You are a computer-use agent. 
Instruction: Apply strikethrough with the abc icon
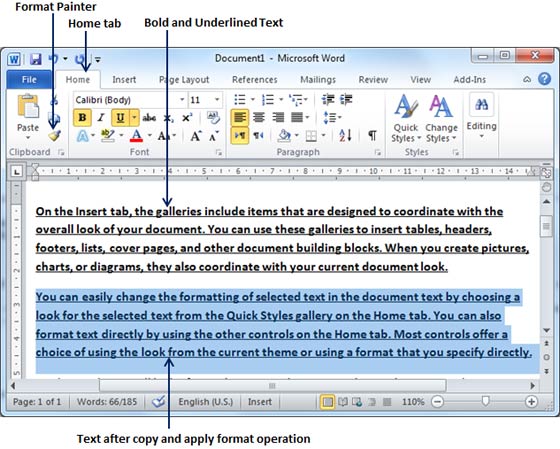(149, 118)
